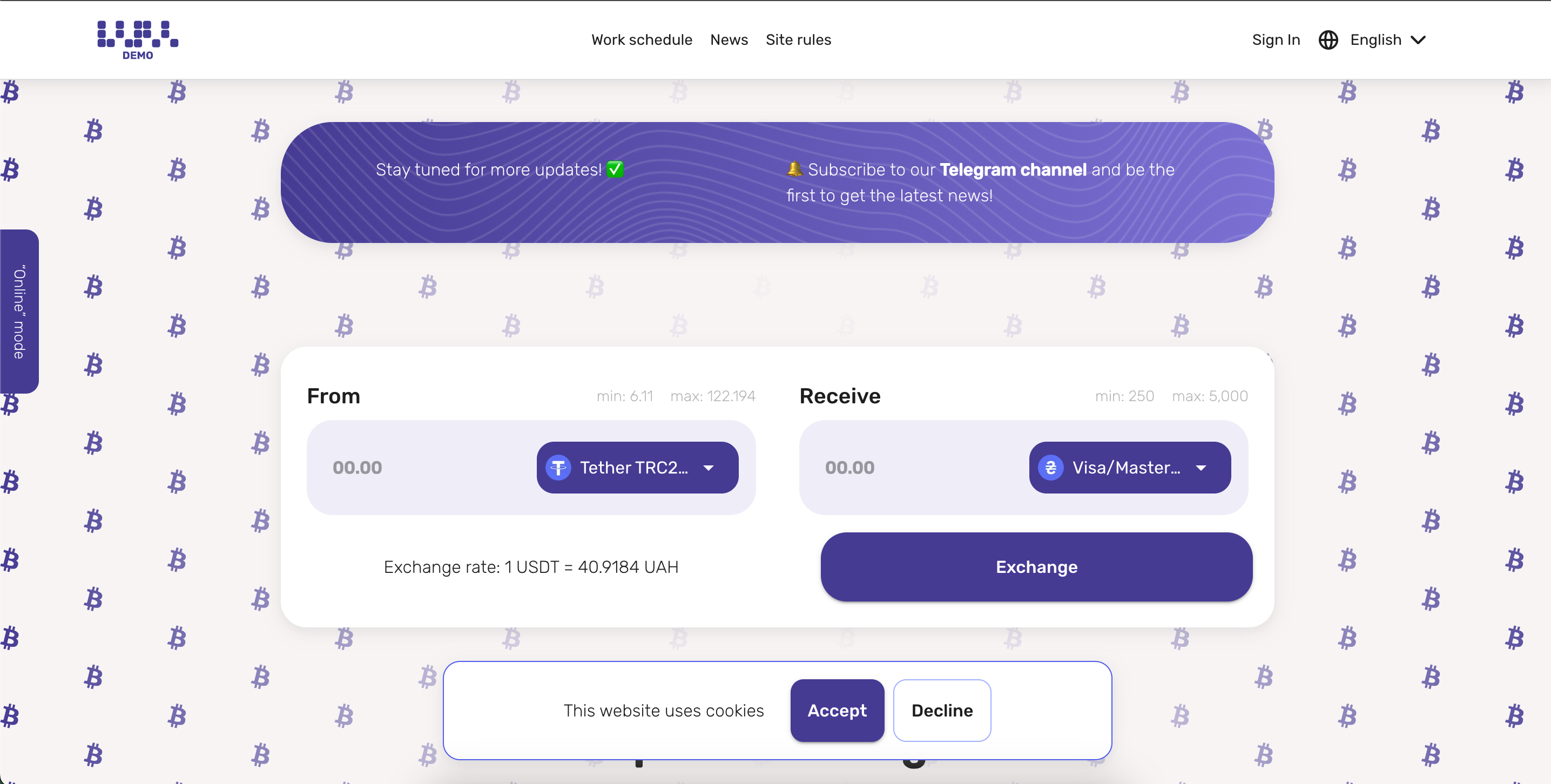This screenshot has height=784, width=1551.
Task: Click the From min: 6.11 value
Action: pos(624,396)
